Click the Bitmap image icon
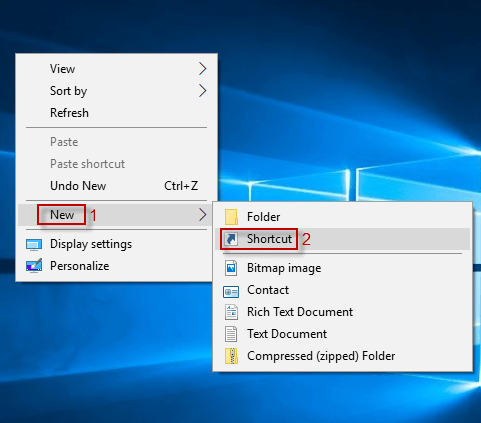 coord(231,268)
